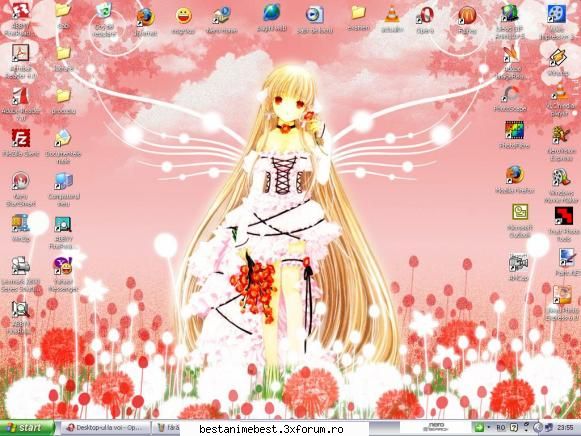Launch the VLC media player shortcut
Screen dimensions: 581x436
560,91
